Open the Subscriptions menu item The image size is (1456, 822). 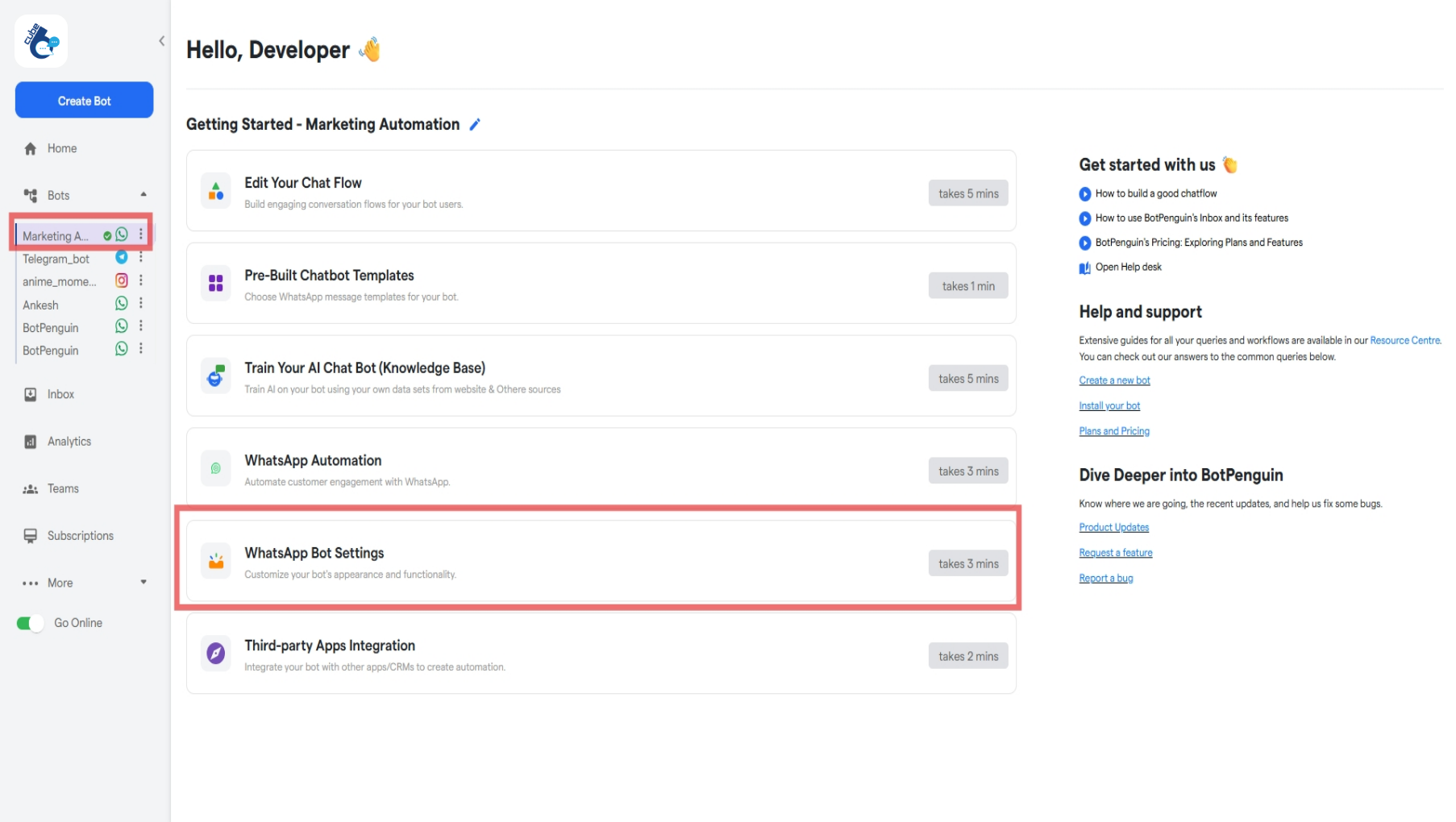point(81,536)
